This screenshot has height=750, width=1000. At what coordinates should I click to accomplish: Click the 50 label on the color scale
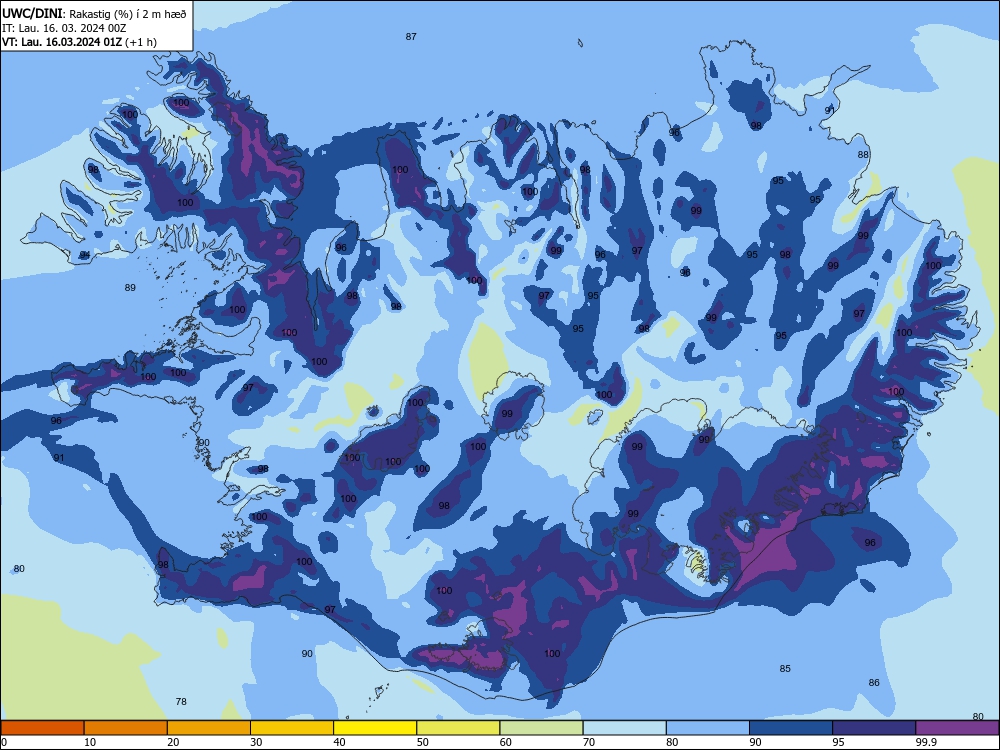[422, 742]
